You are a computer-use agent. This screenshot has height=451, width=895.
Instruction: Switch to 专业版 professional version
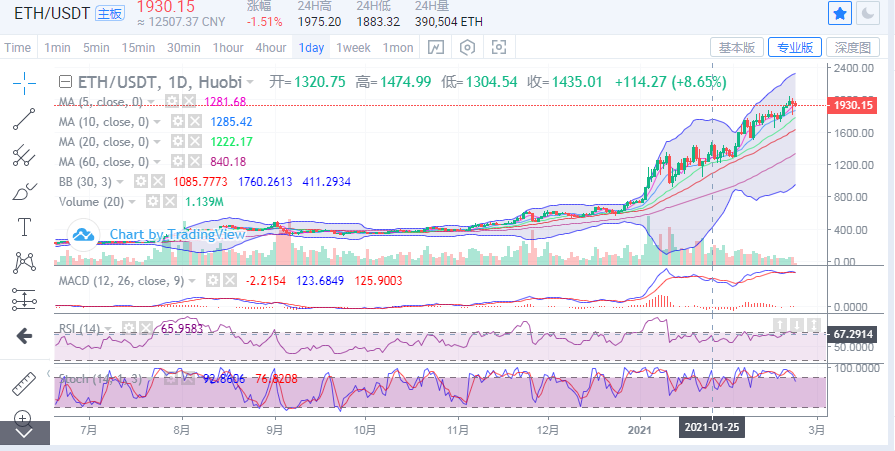click(795, 47)
